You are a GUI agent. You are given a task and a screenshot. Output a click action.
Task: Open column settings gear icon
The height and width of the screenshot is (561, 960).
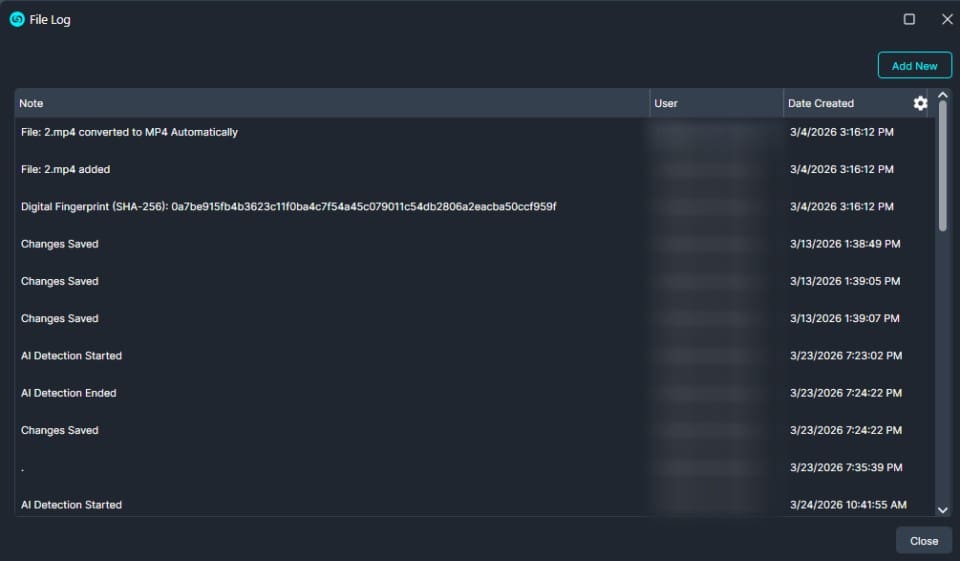pyautogui.click(x=920, y=103)
